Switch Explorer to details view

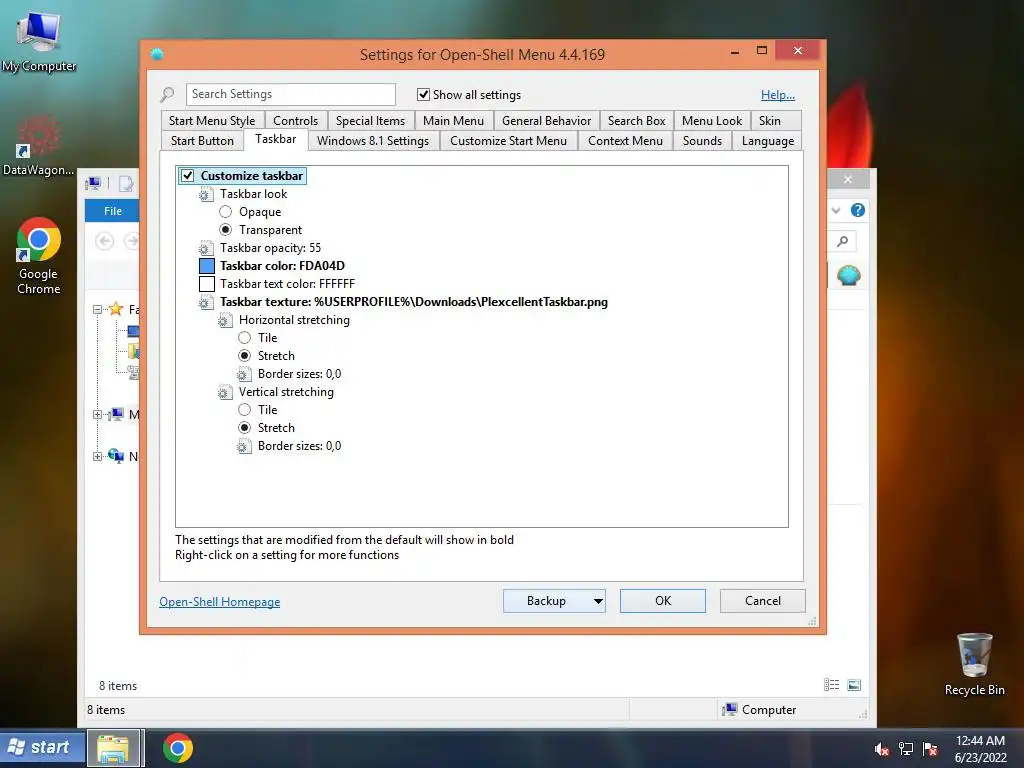pos(831,685)
